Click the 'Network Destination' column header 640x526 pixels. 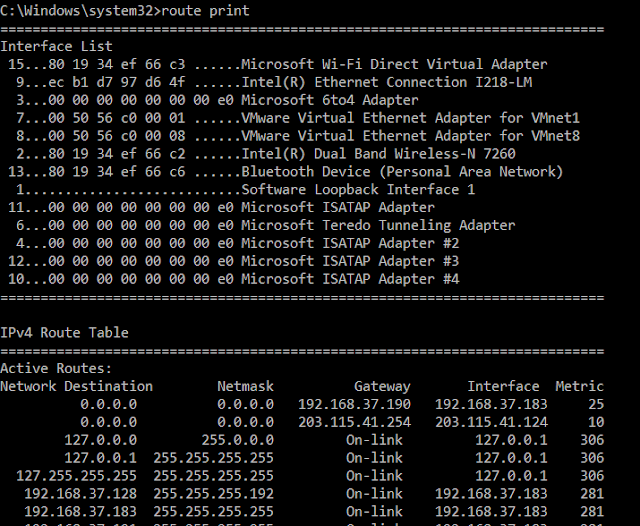[x=76, y=386]
